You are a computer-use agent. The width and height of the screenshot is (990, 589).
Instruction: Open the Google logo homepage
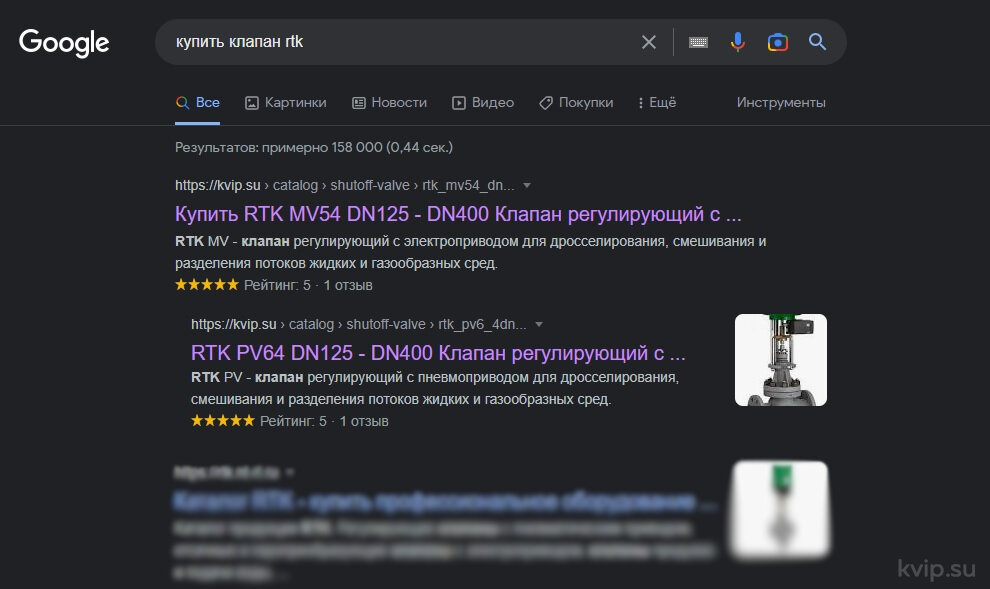point(64,42)
